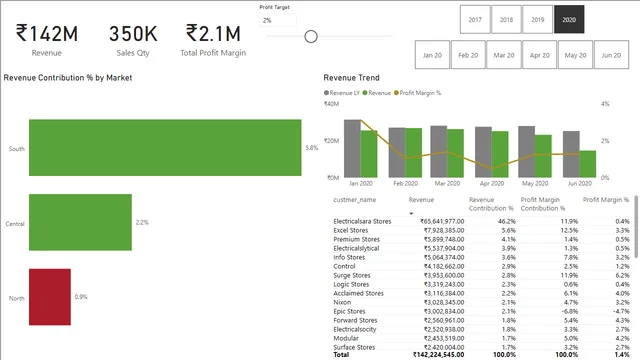Select the Surge Stores row
The height and width of the screenshot is (360, 640).
pyautogui.click(x=482, y=275)
